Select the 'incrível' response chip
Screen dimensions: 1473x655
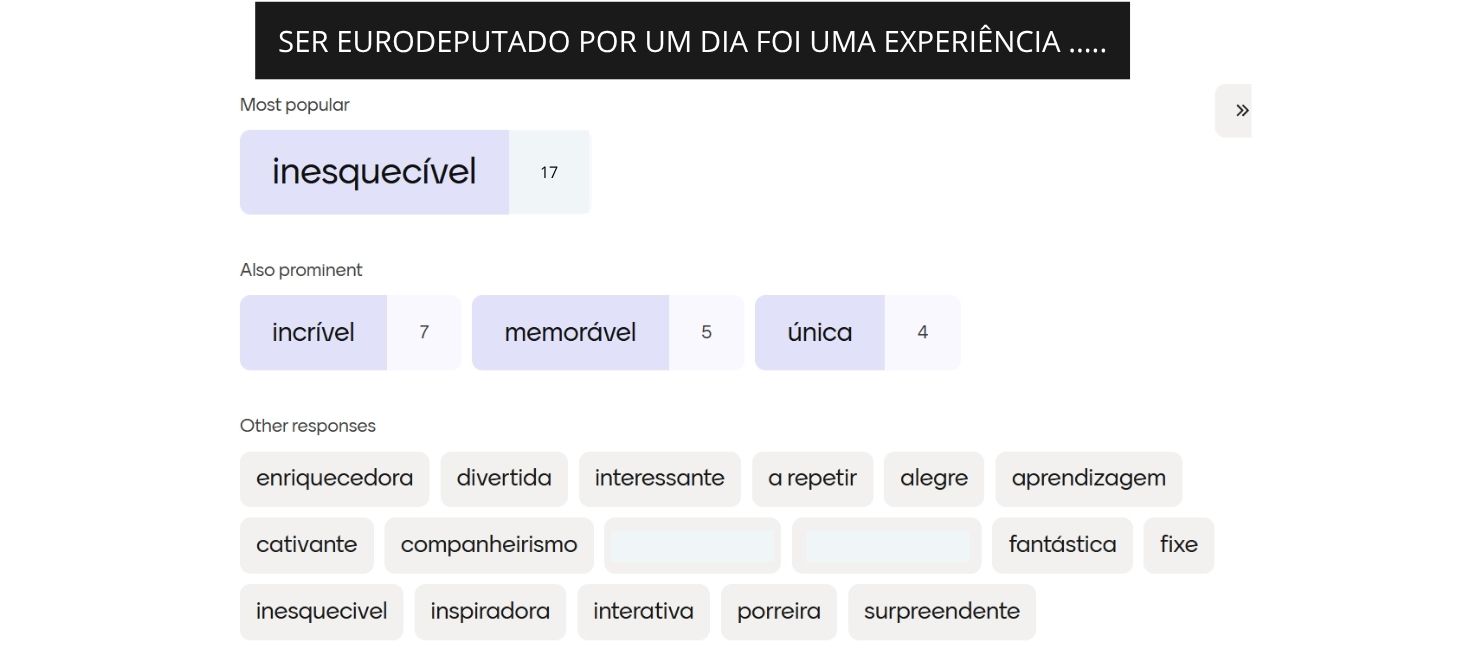click(313, 332)
